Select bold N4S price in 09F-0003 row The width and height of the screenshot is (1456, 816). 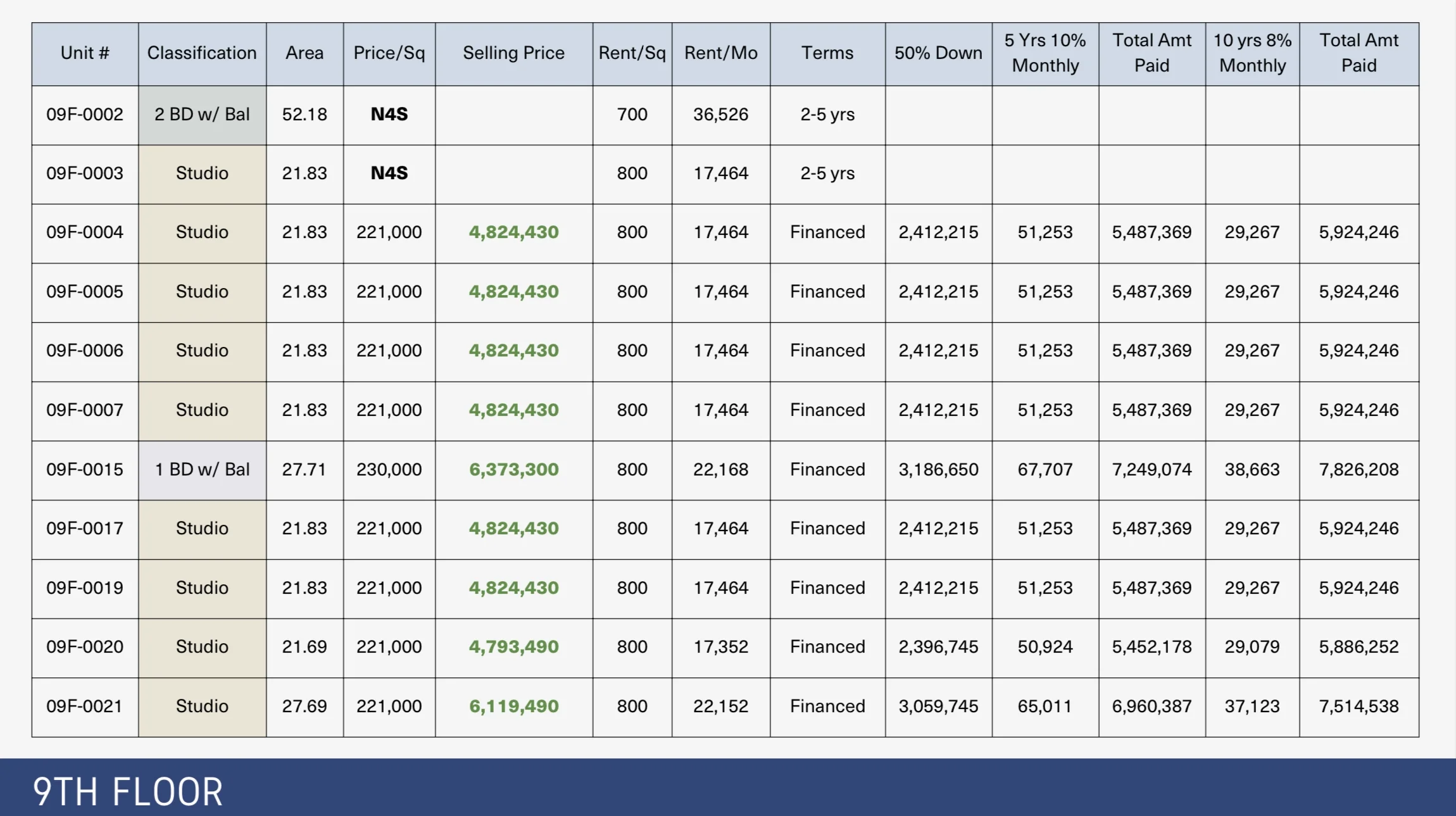(389, 173)
